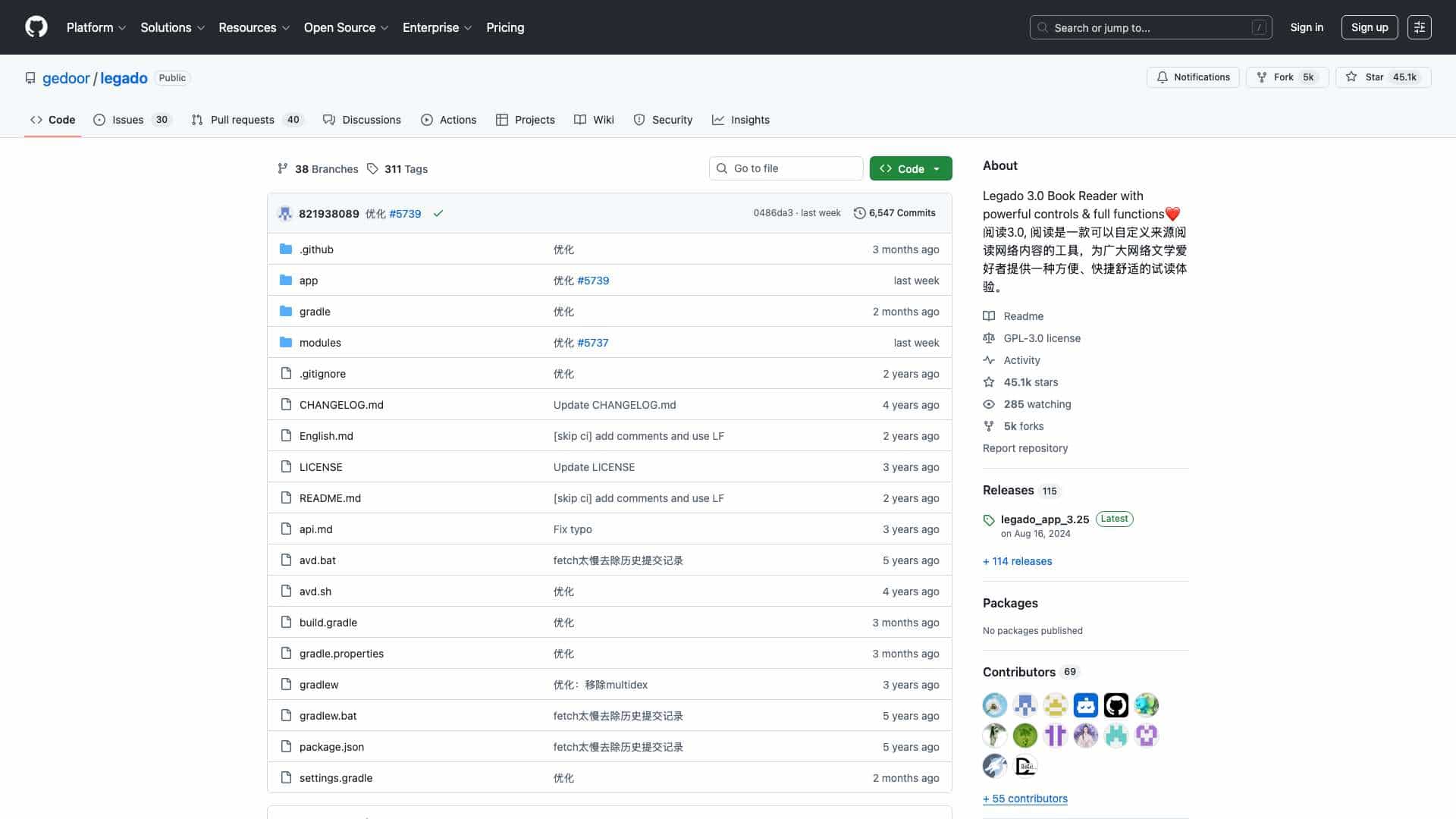Click the Report repository link
This screenshot has height=819, width=1456.
click(x=1025, y=448)
